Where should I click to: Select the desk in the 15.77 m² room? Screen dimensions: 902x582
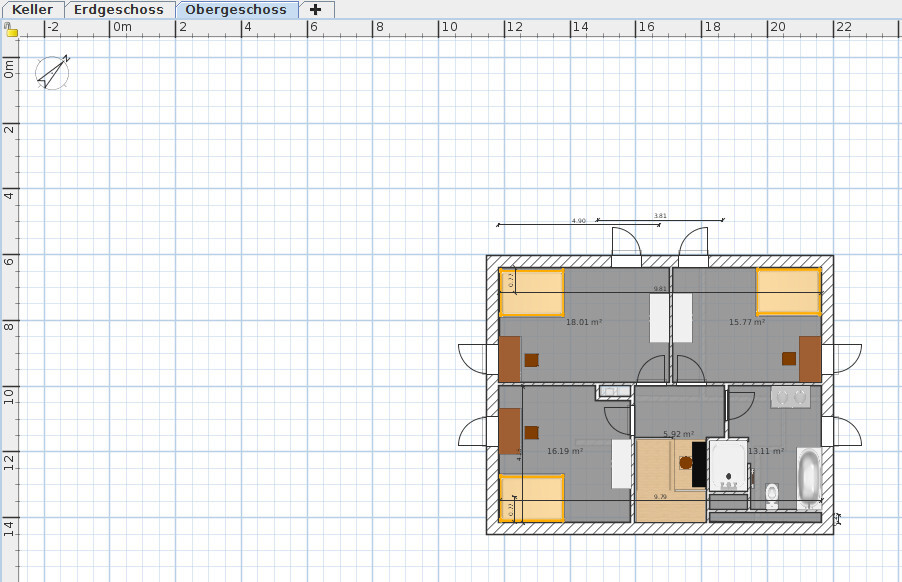[809, 358]
